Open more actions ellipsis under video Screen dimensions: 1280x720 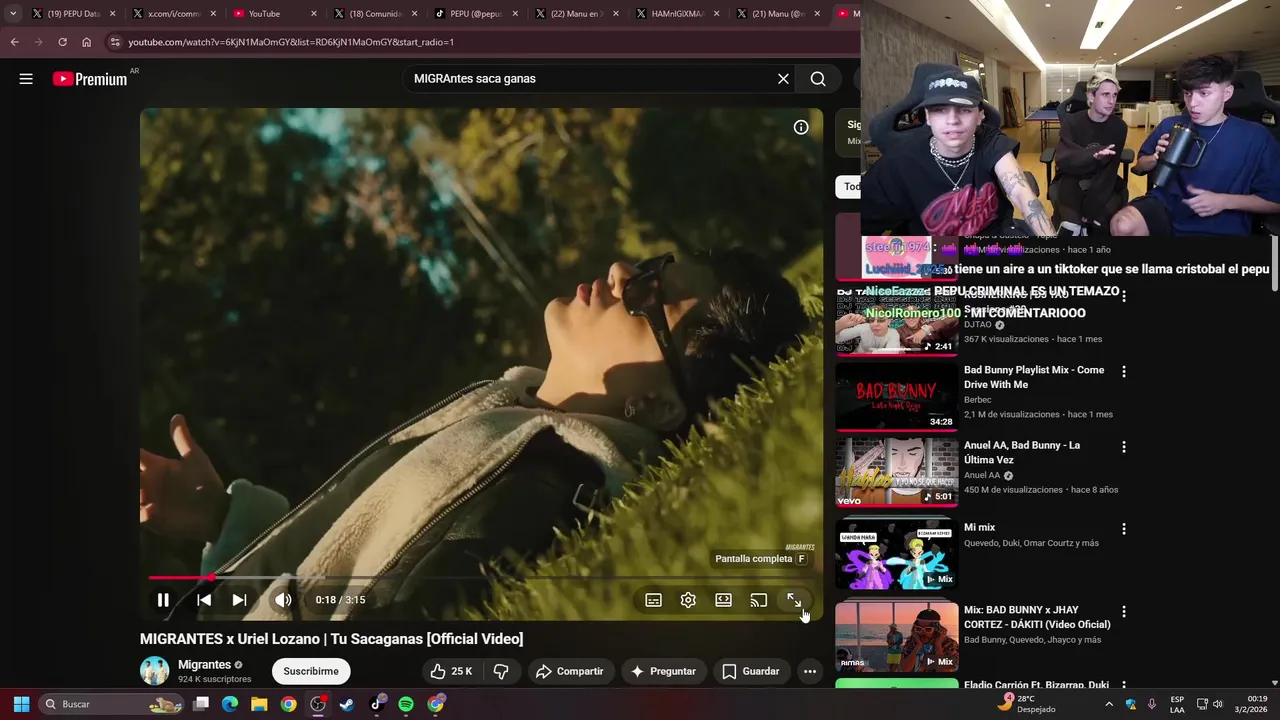810,671
